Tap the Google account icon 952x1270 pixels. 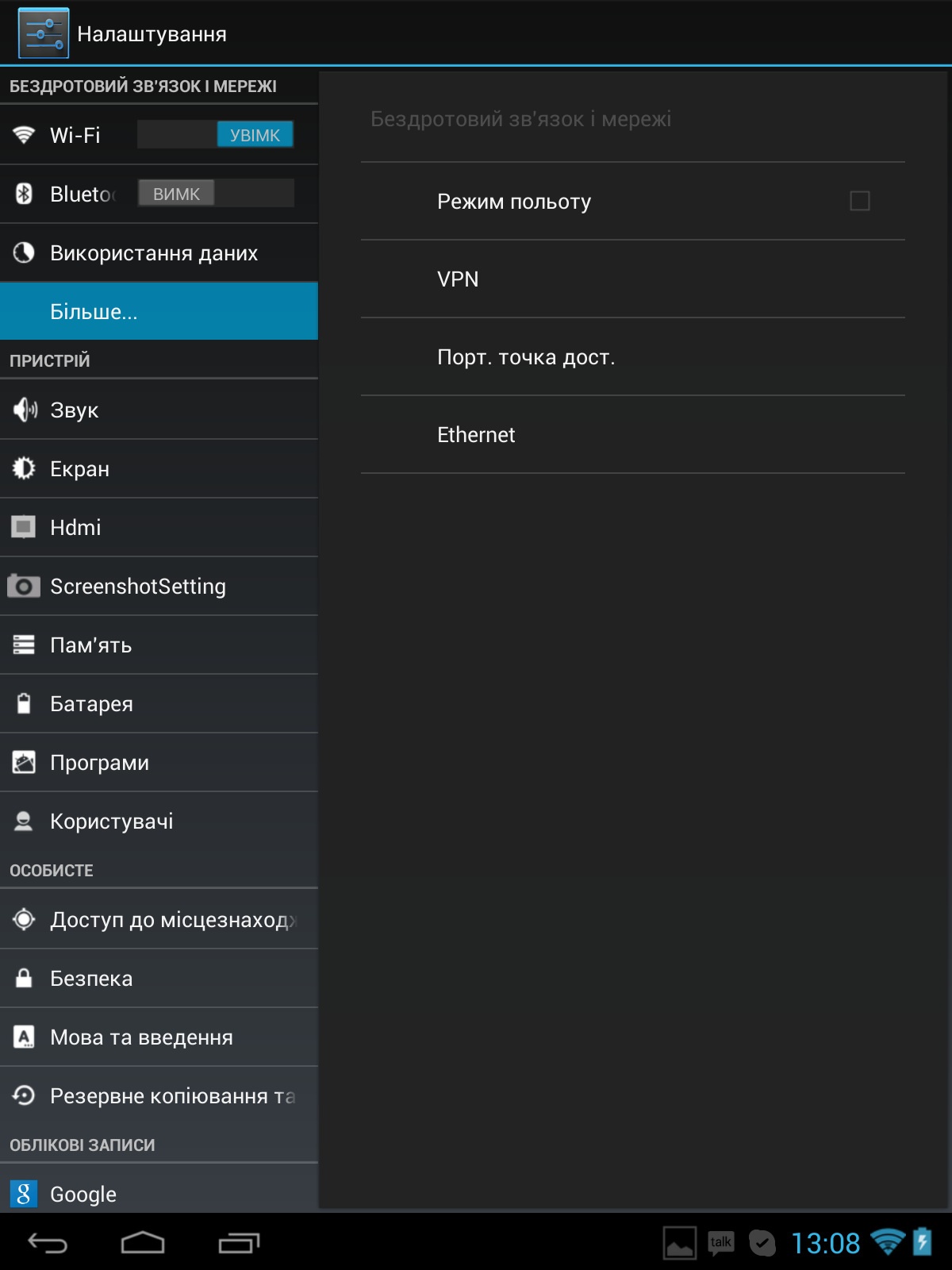click(x=24, y=1193)
